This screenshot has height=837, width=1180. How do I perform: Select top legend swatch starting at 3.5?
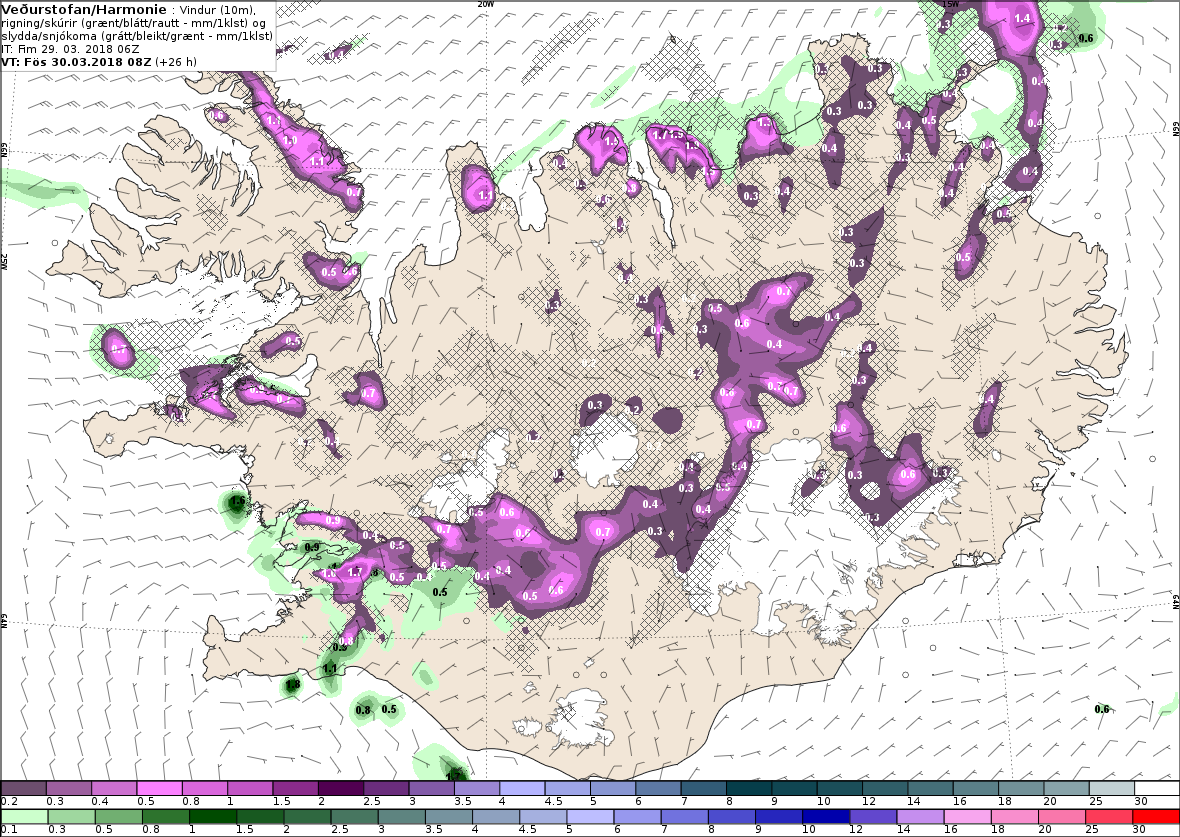click(x=477, y=788)
